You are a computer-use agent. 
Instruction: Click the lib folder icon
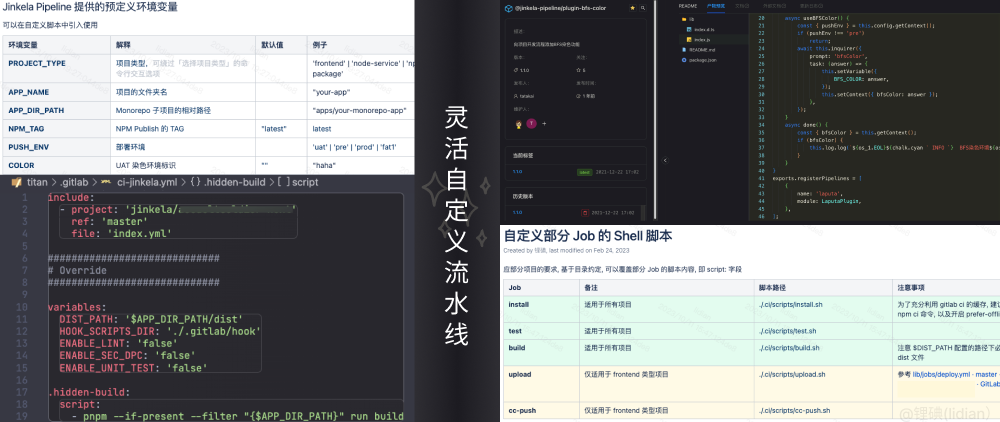coord(684,19)
